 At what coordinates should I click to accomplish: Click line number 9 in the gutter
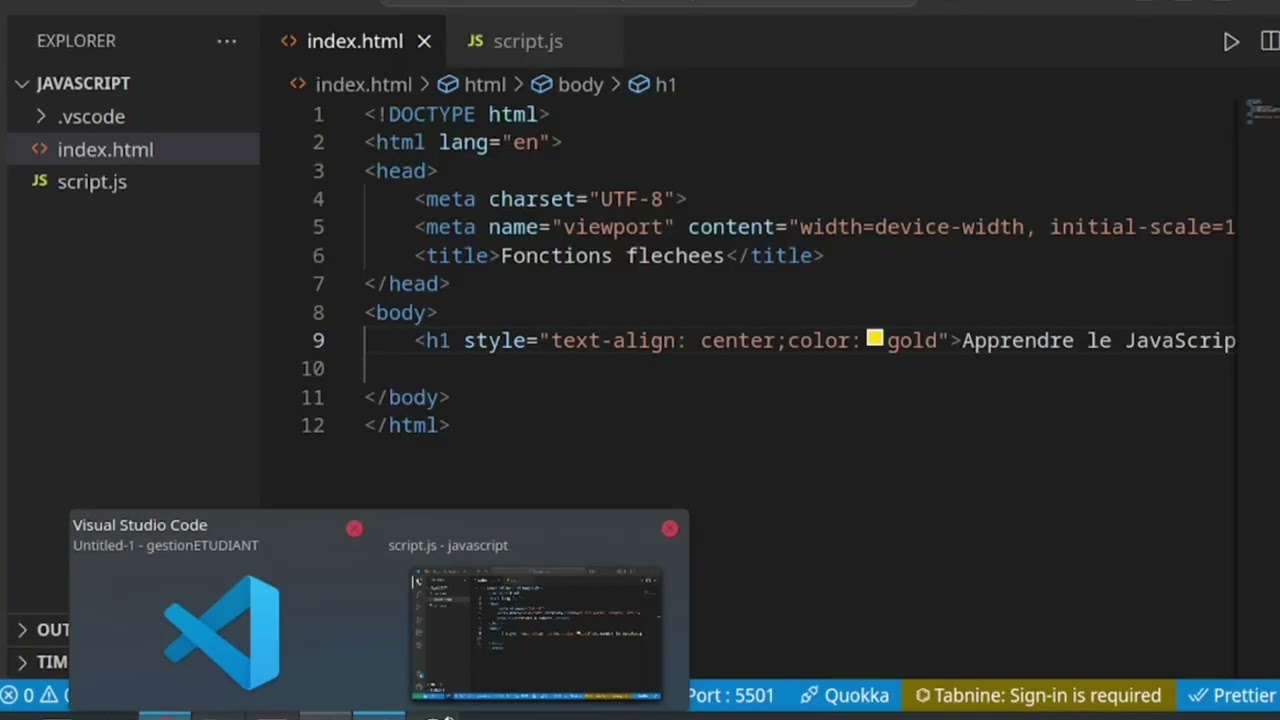point(318,340)
